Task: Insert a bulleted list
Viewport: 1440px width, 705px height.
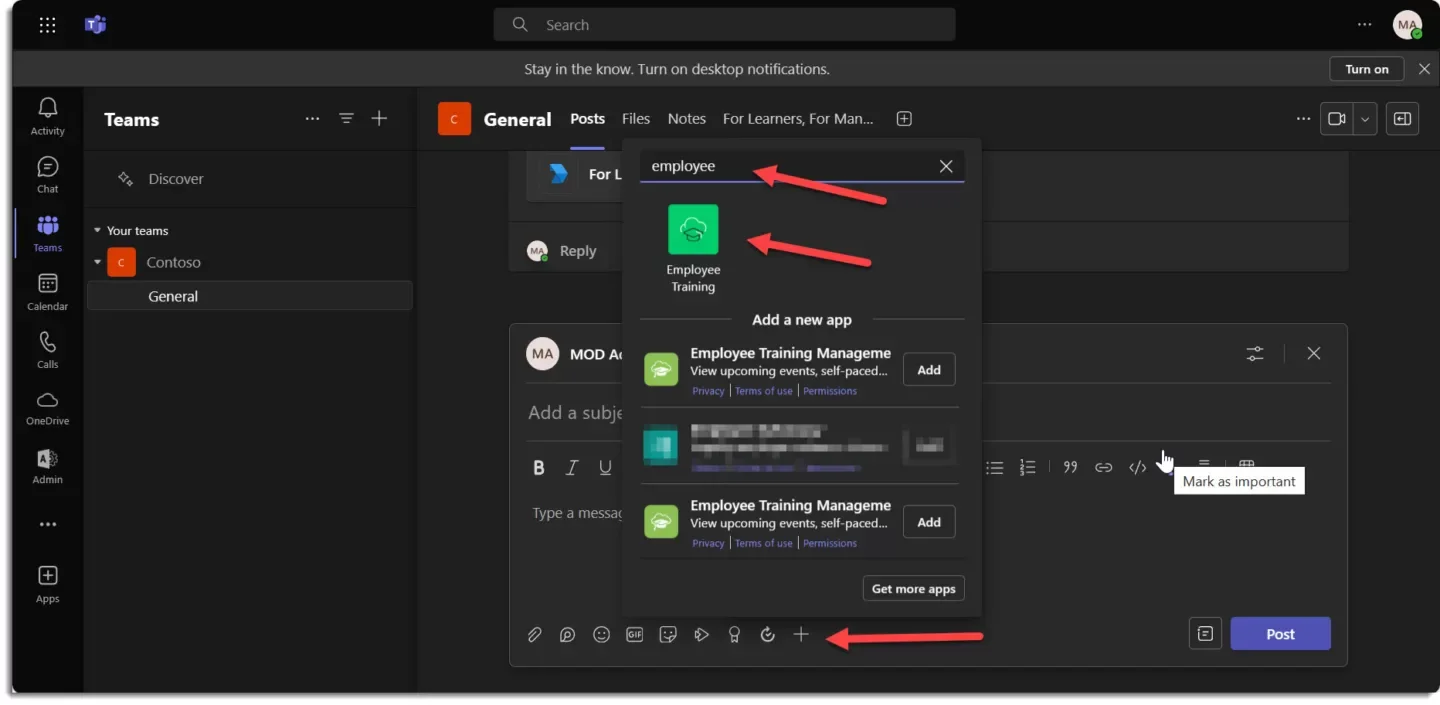Action: [x=994, y=467]
